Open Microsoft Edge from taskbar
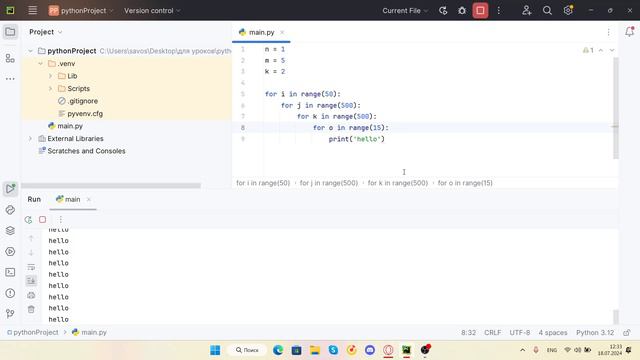This screenshot has height=360, width=640. 278,350
